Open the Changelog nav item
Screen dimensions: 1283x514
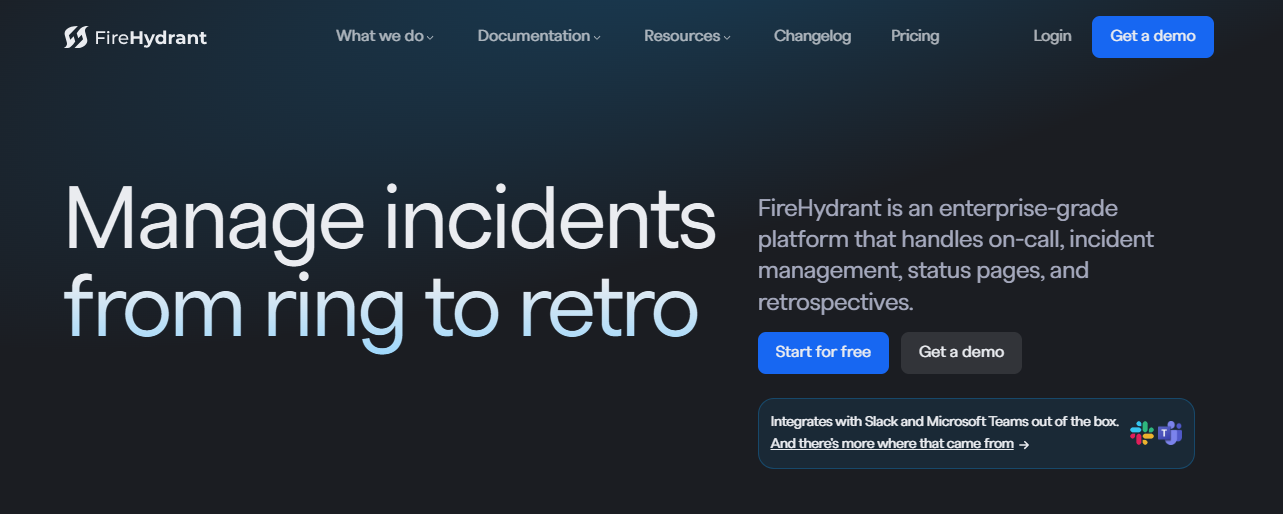812,36
